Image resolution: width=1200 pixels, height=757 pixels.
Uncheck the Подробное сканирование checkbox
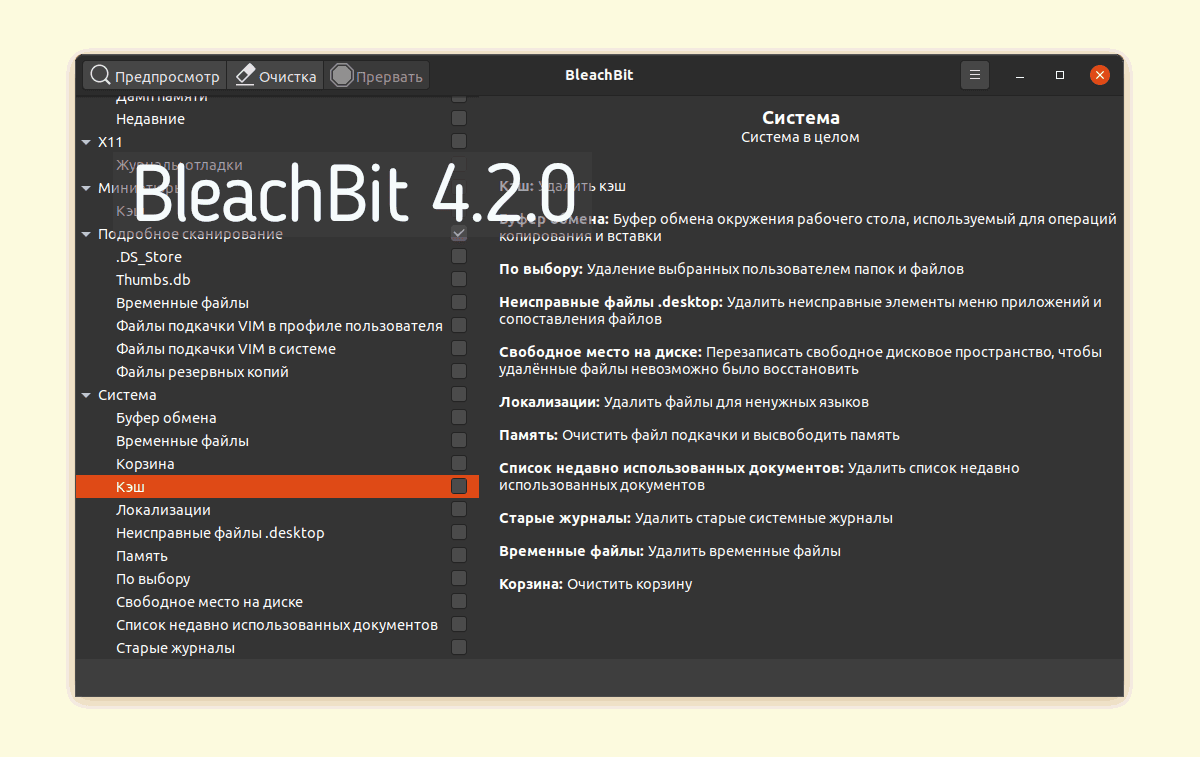click(x=459, y=233)
